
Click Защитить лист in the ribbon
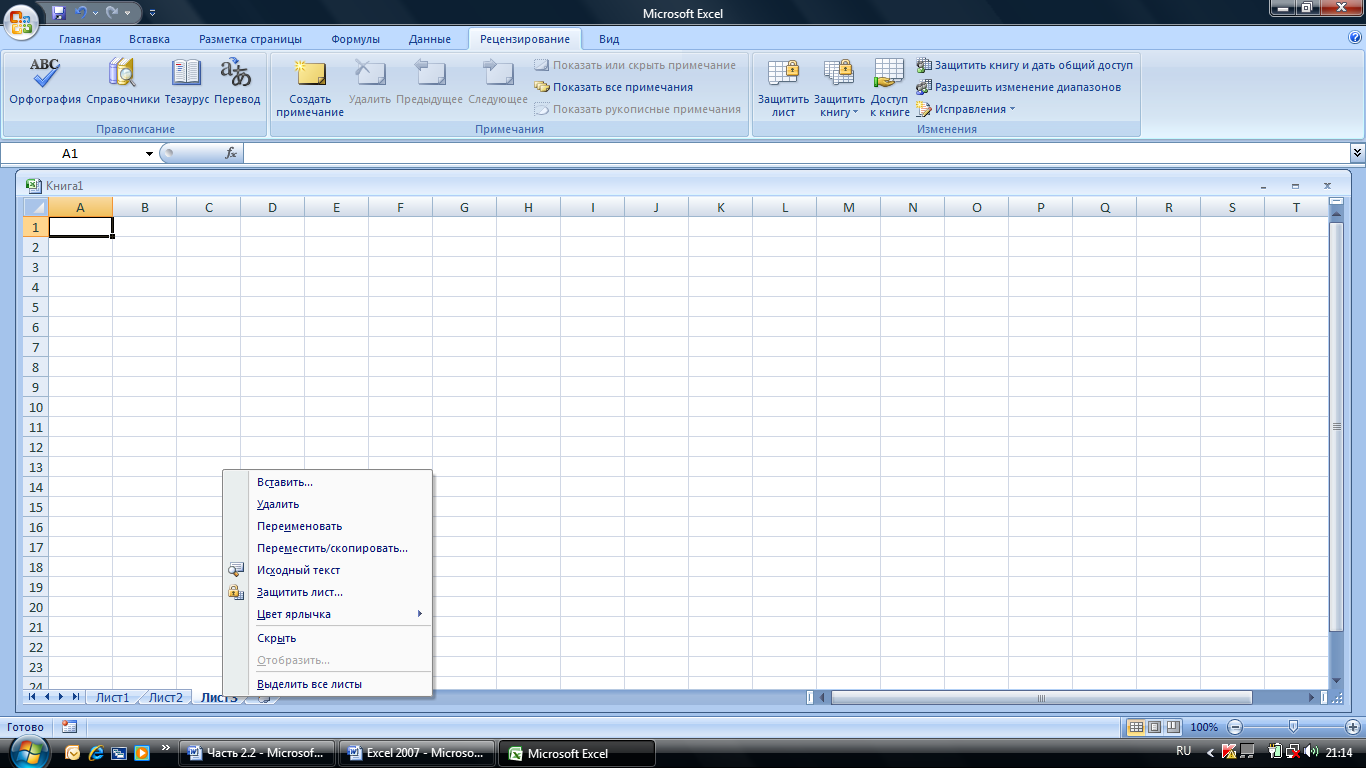pyautogui.click(x=783, y=88)
